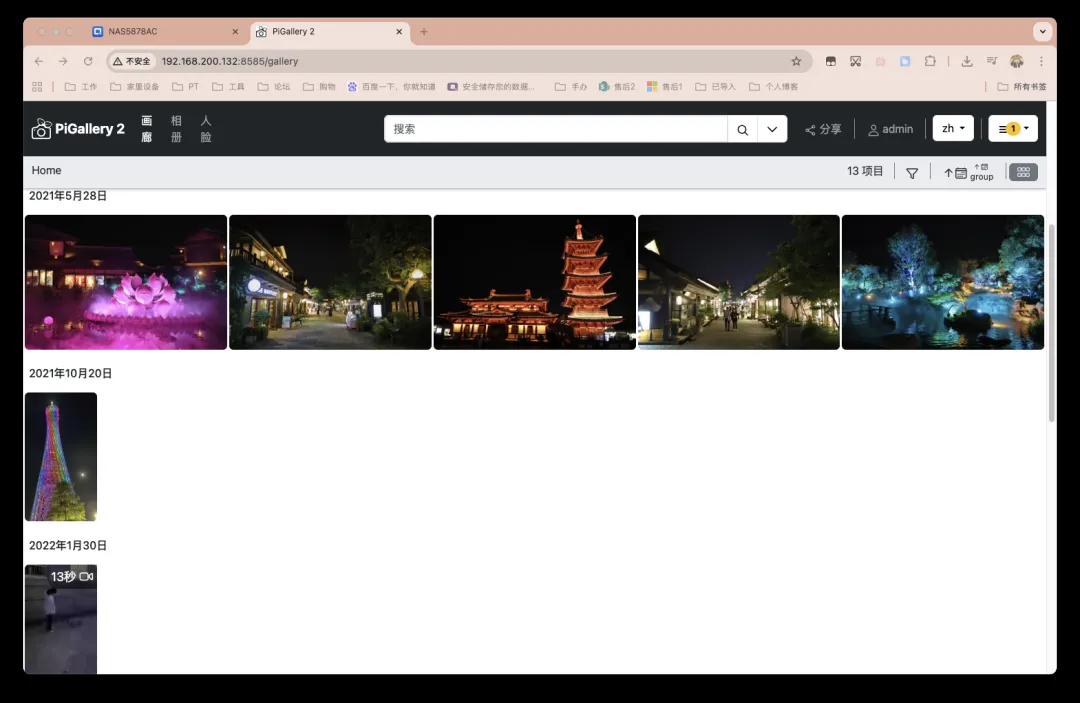Open the 相册 albums navigation item
This screenshot has width=1080, height=703.
[x=176, y=129]
